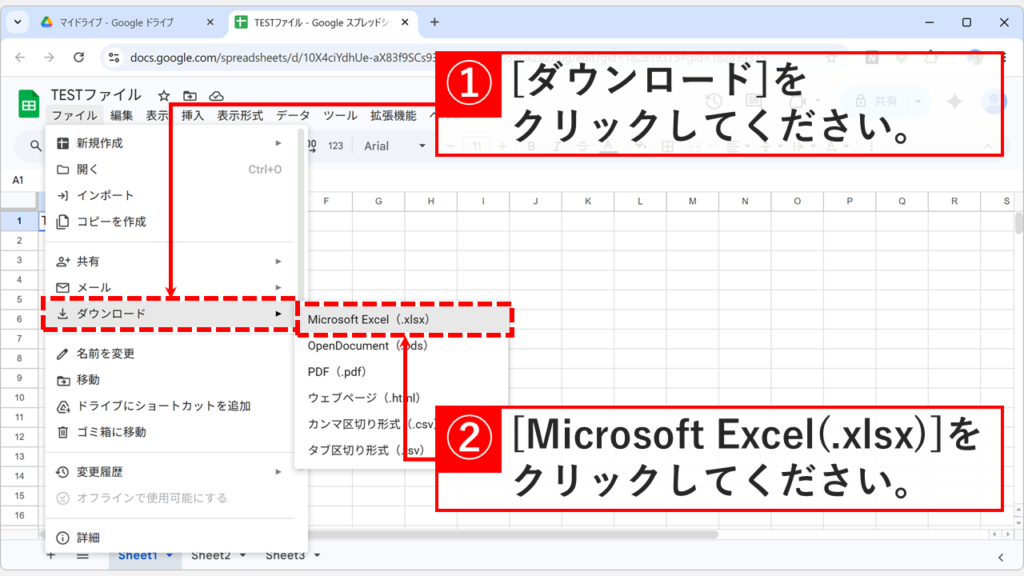Click the cloud save status icon
The height and width of the screenshot is (576, 1024).
(216, 96)
